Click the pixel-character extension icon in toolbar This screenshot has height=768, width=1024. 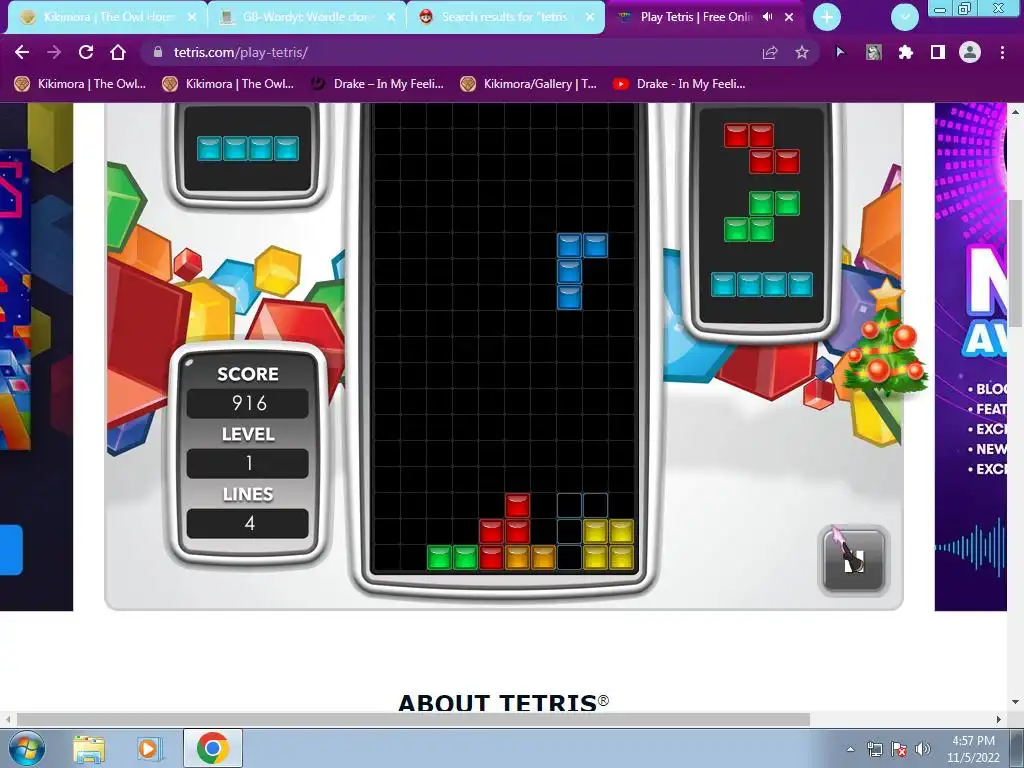(874, 52)
